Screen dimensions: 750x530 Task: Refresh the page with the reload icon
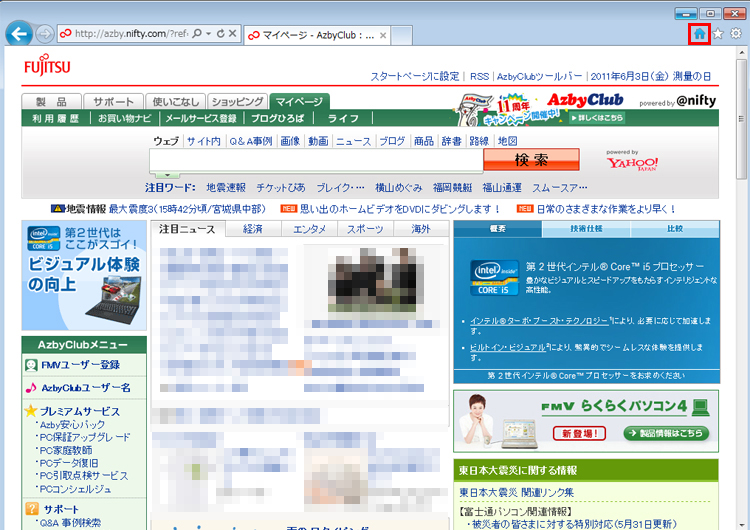click(221, 33)
